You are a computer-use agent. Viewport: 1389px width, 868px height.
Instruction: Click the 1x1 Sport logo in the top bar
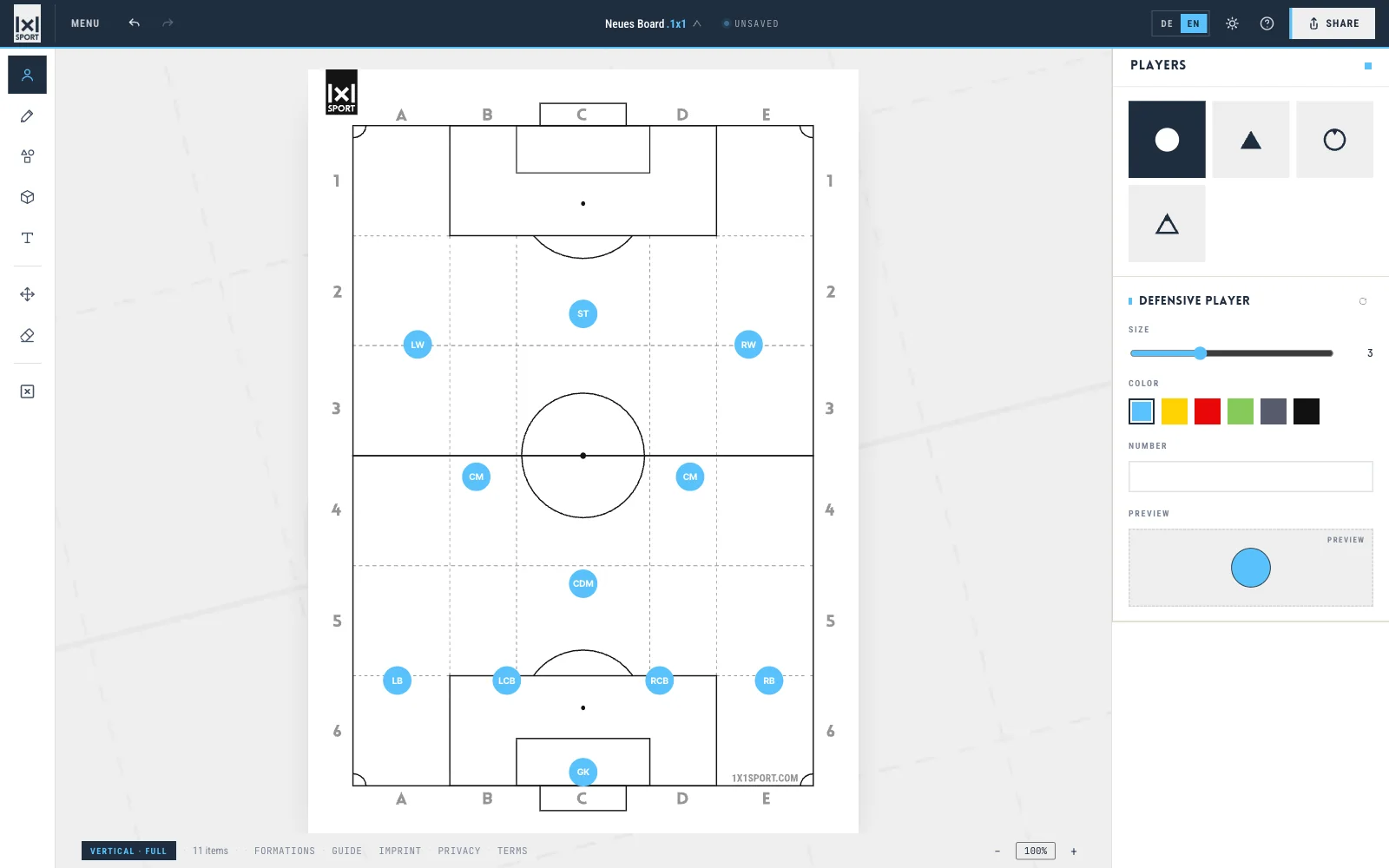click(27, 23)
